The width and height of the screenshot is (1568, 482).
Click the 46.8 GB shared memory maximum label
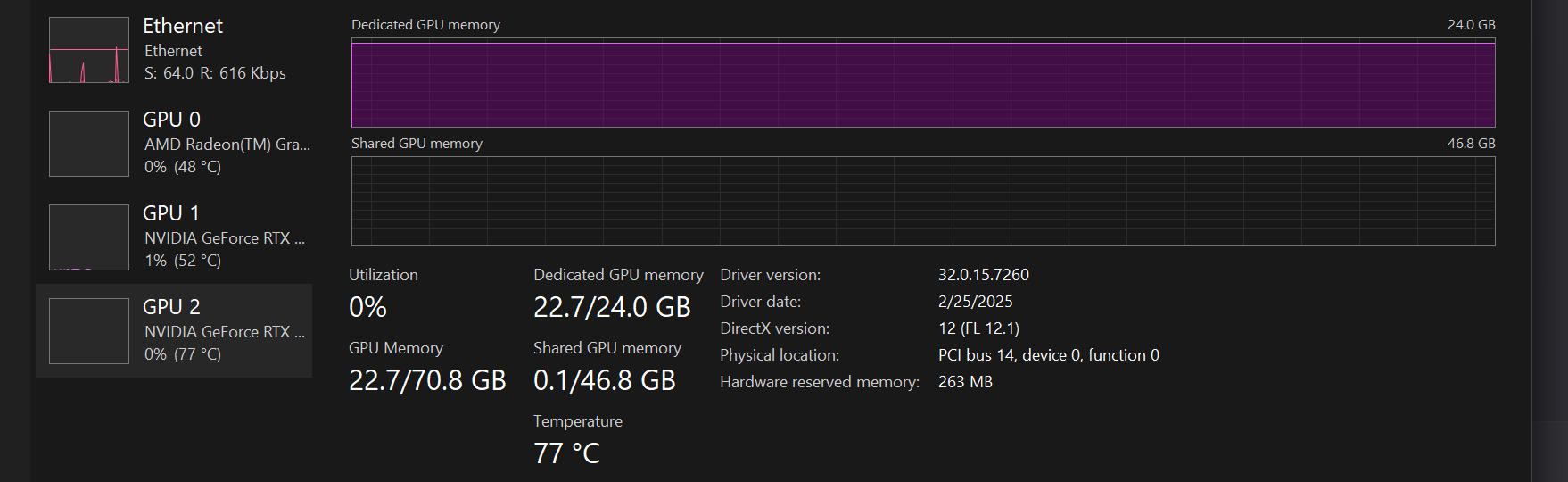(1471, 143)
